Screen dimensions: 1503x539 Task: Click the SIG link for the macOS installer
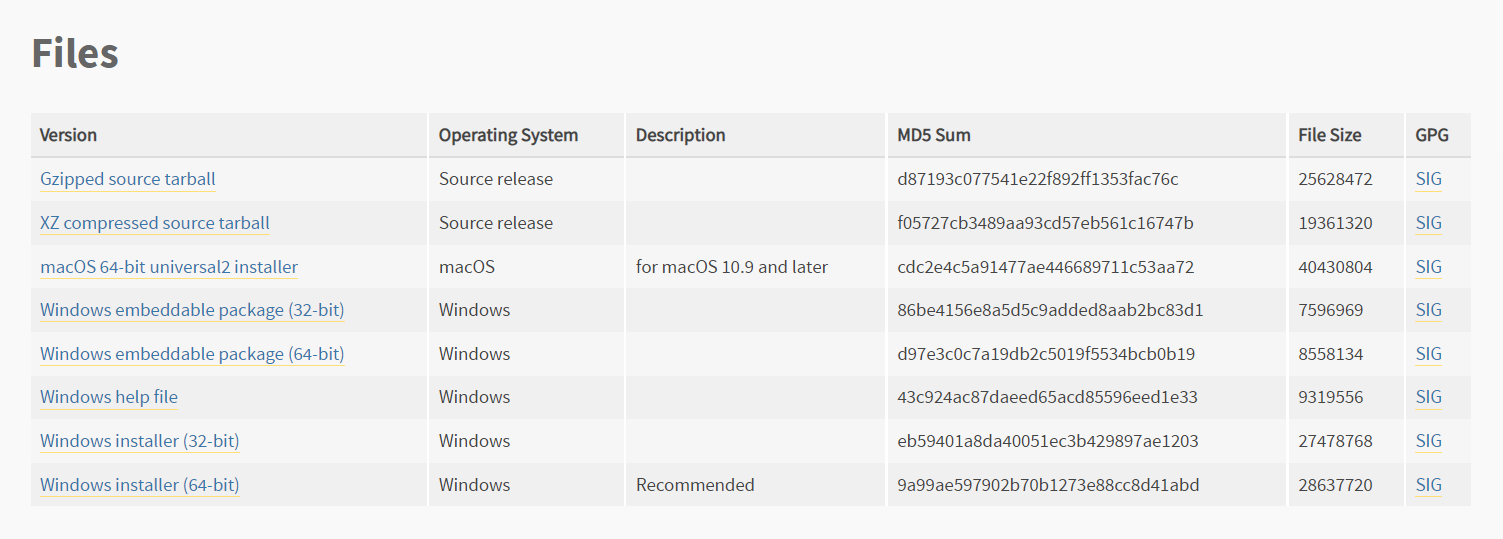(x=1429, y=267)
